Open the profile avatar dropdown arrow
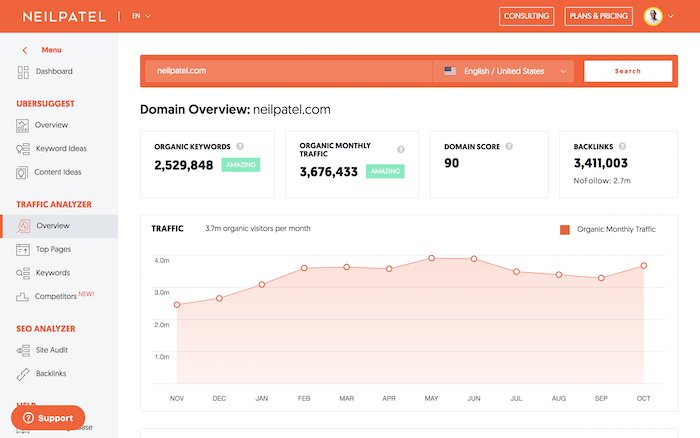Screen dimensions: 700x438 coord(671,17)
